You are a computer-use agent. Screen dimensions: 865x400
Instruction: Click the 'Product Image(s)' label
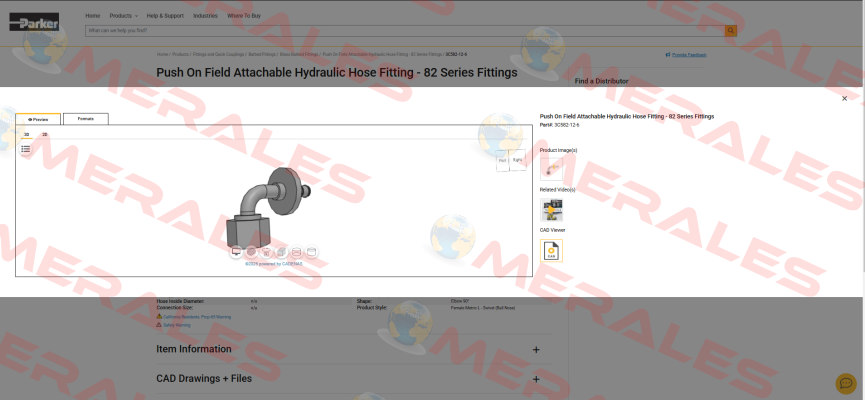558,151
